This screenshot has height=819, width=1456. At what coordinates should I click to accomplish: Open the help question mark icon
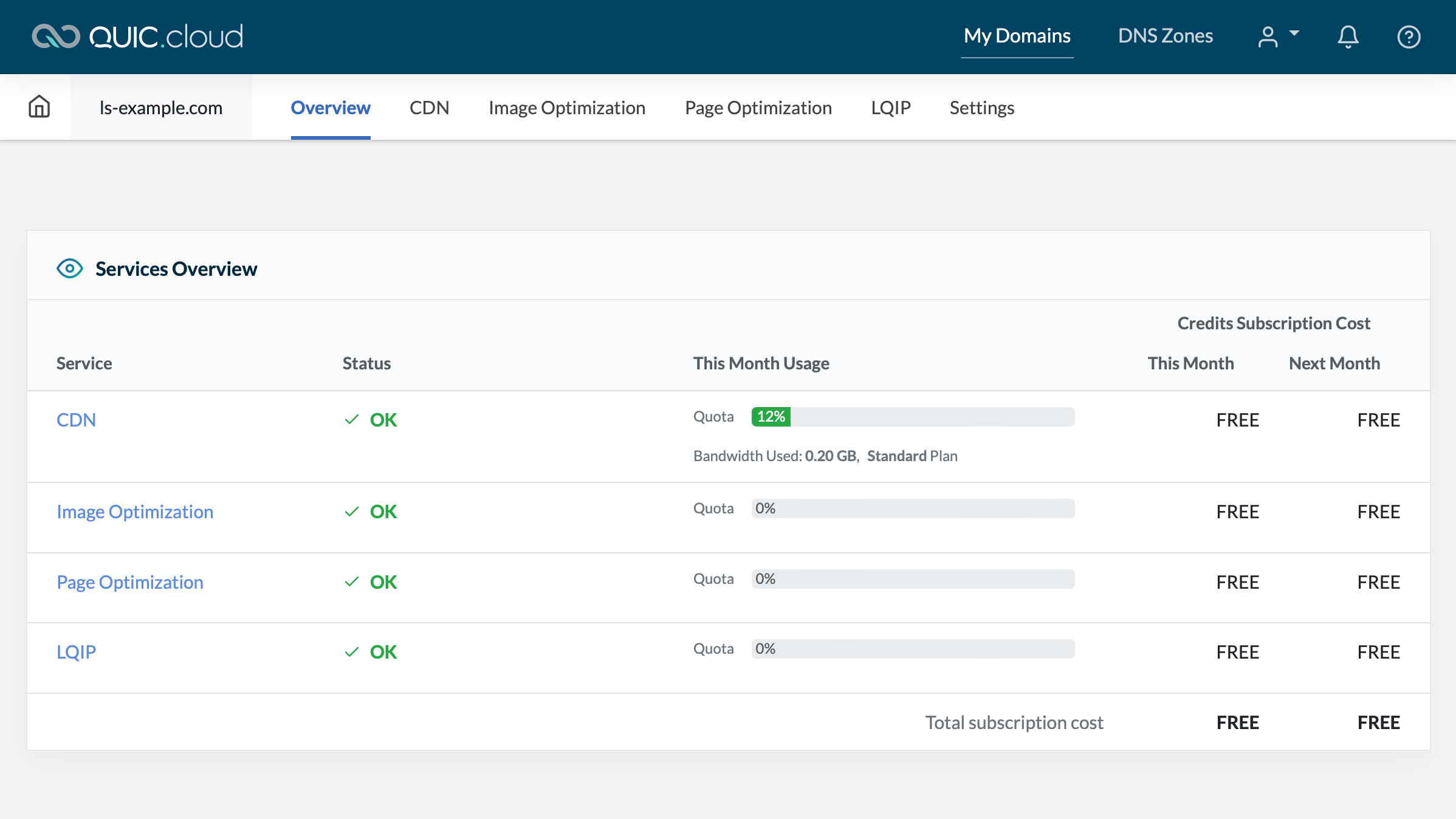(x=1409, y=36)
